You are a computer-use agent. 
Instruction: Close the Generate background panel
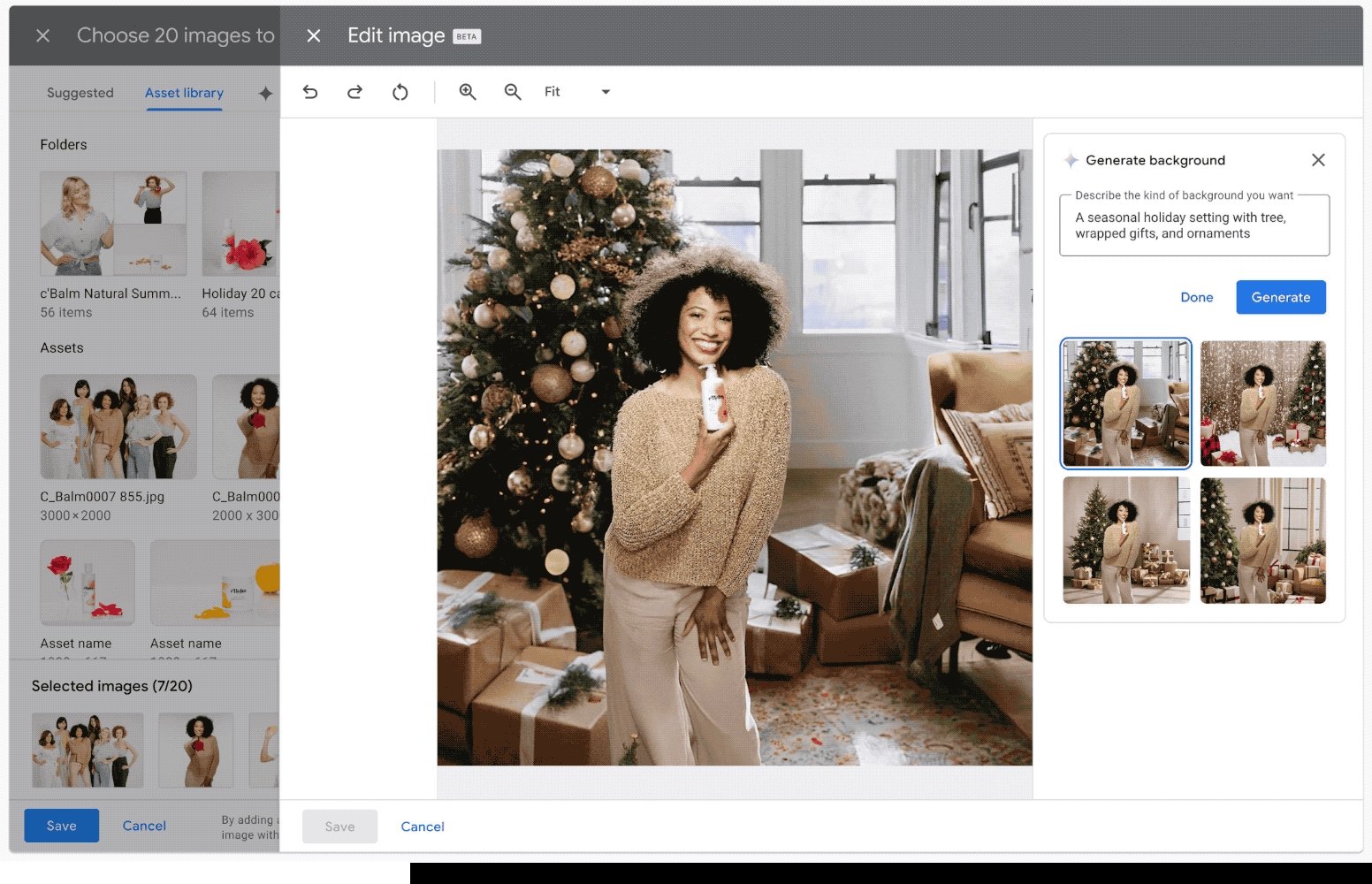coord(1318,160)
